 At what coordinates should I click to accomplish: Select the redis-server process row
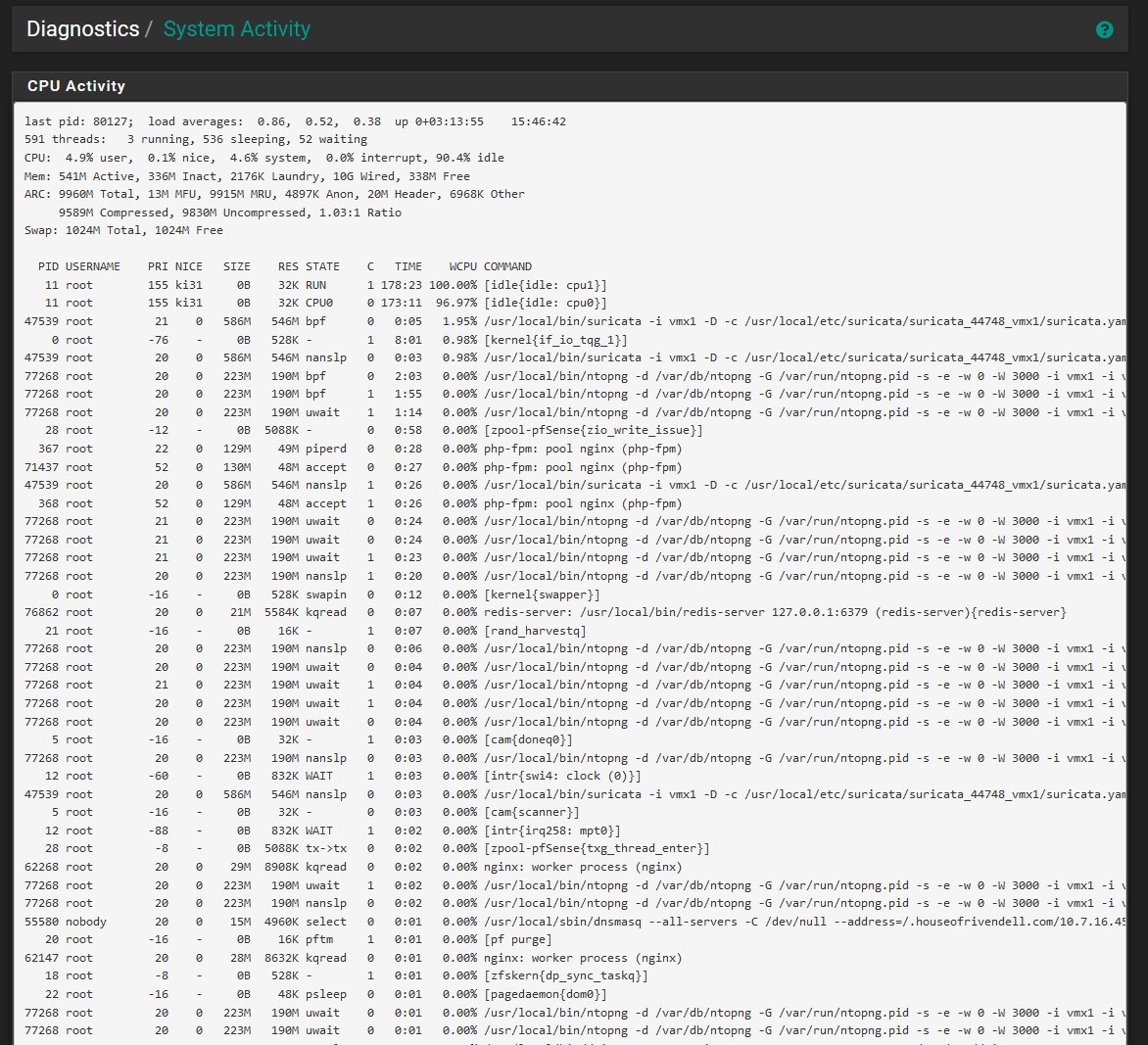tap(546, 612)
